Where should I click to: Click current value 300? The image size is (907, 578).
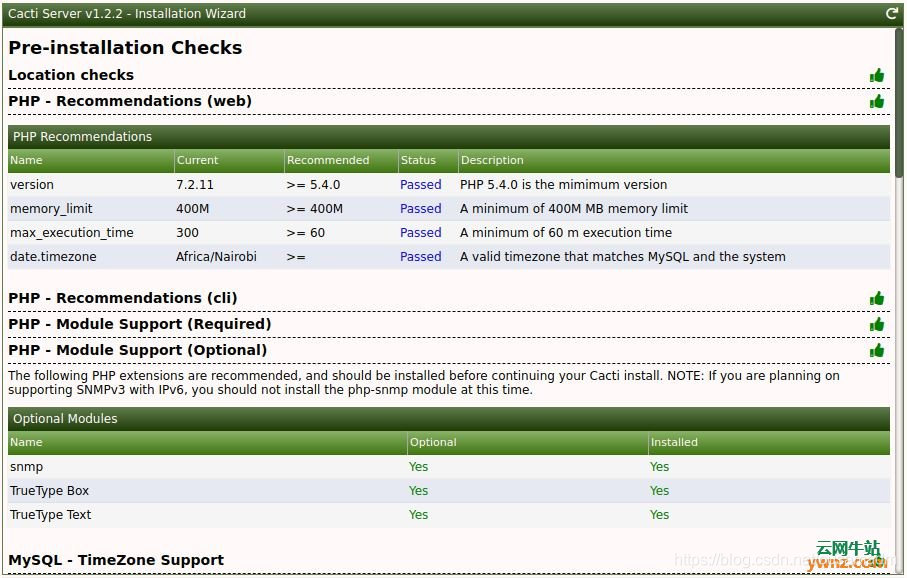click(187, 233)
